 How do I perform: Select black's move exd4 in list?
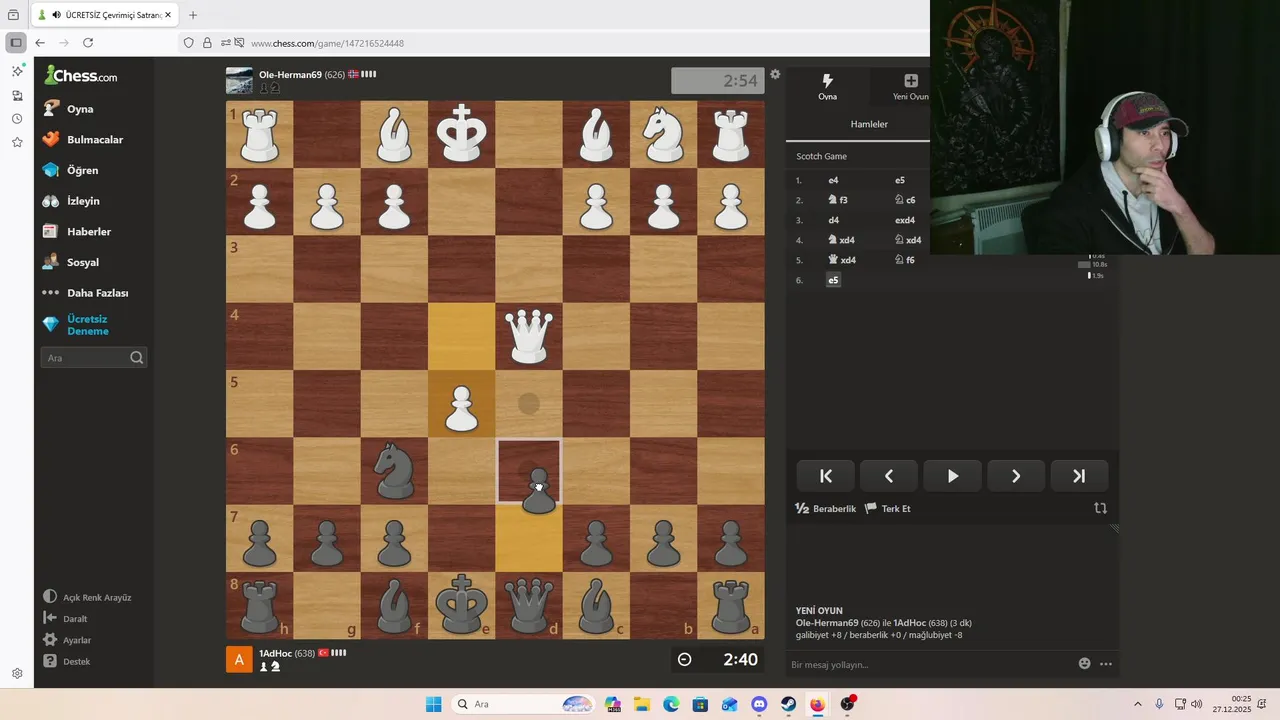tap(905, 220)
